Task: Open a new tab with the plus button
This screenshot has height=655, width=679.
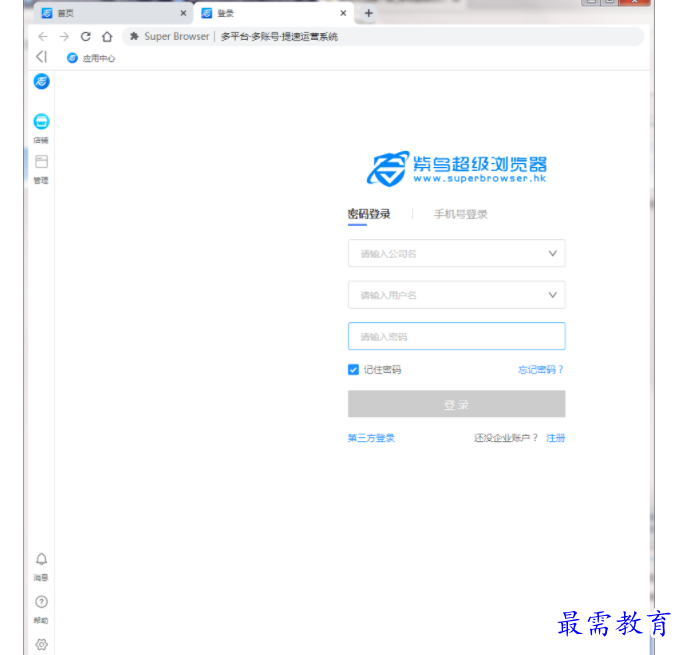Action: click(369, 13)
